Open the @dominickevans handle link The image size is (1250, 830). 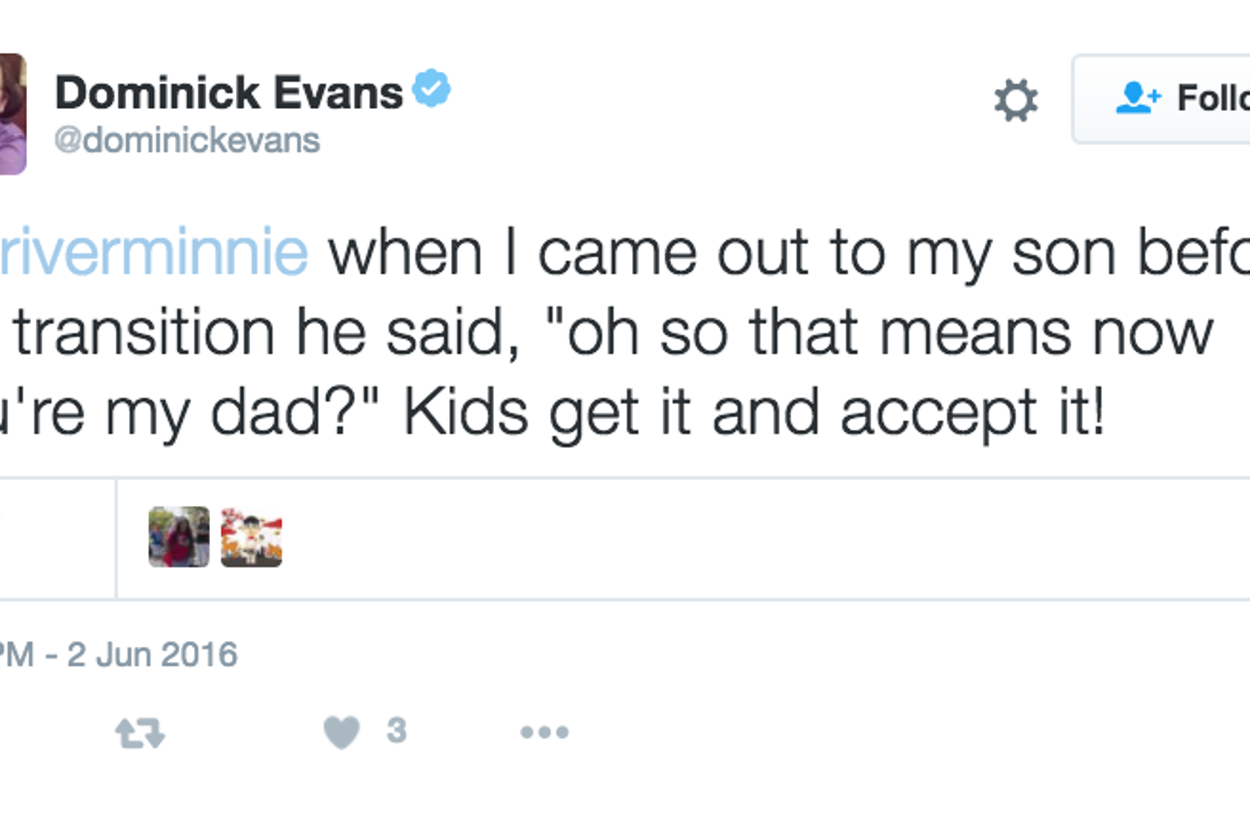coord(187,140)
